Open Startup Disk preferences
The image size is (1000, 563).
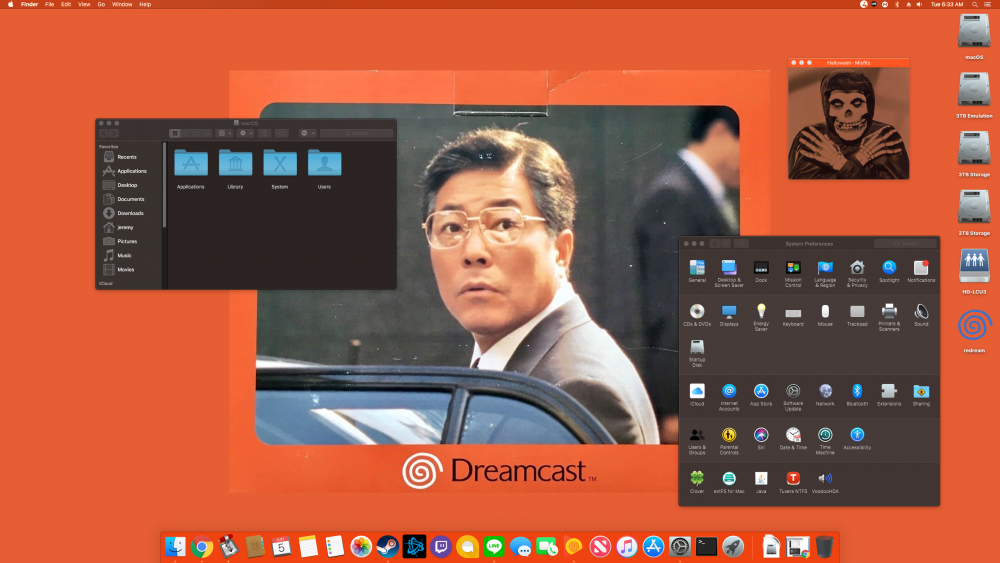point(697,353)
